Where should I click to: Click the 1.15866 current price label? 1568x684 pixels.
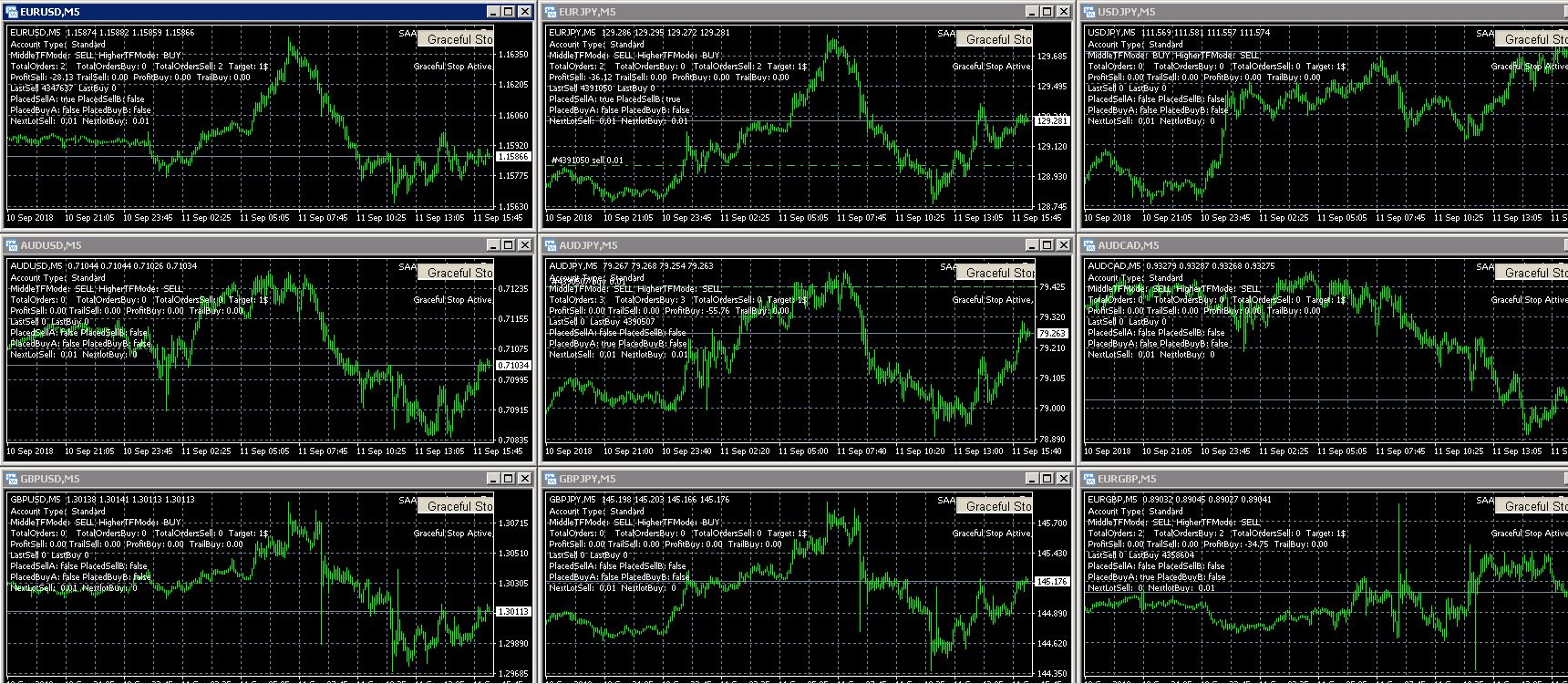coord(512,157)
